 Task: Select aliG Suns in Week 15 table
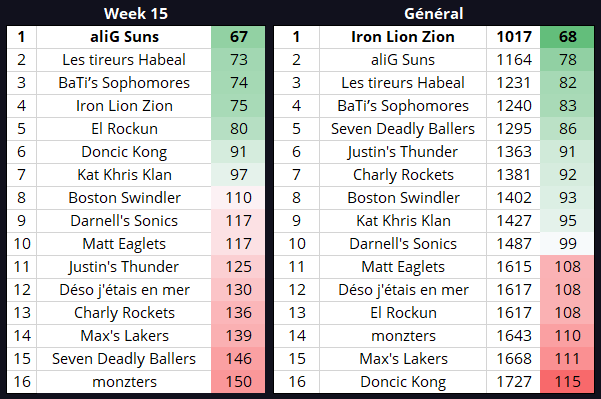(x=124, y=37)
